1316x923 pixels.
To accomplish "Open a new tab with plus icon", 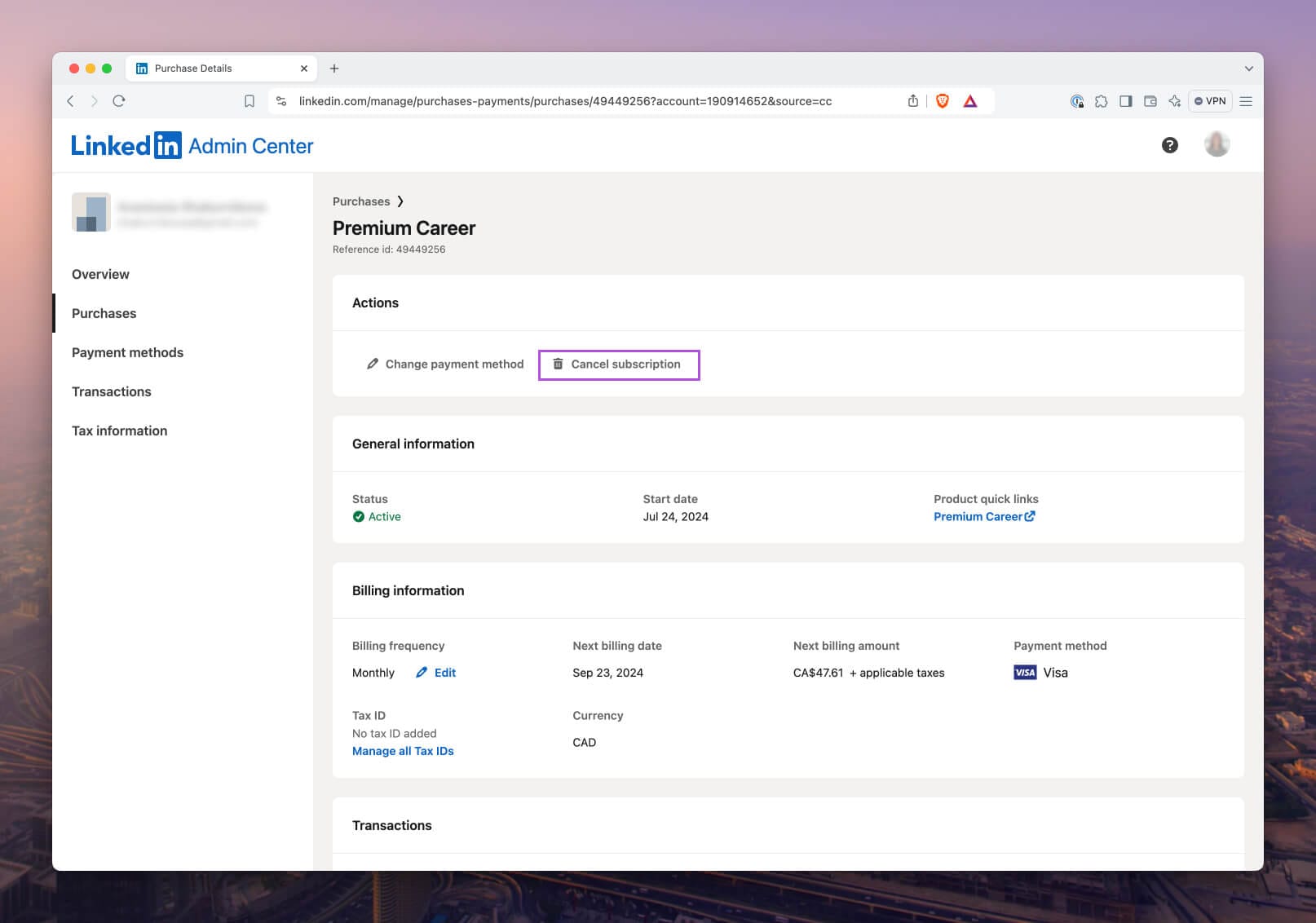I will click(334, 68).
